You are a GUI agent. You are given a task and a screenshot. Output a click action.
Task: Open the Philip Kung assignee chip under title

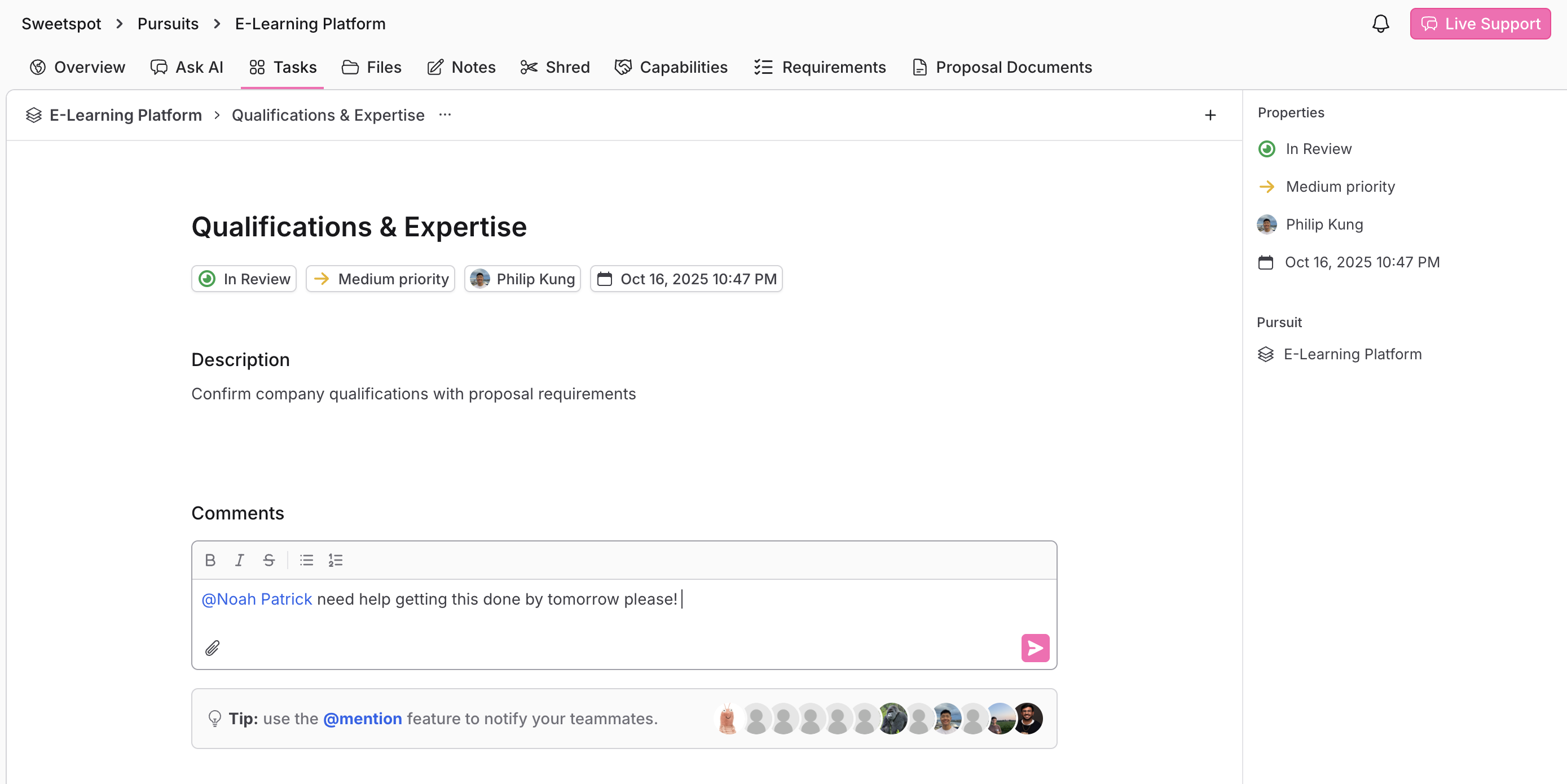tap(522, 279)
